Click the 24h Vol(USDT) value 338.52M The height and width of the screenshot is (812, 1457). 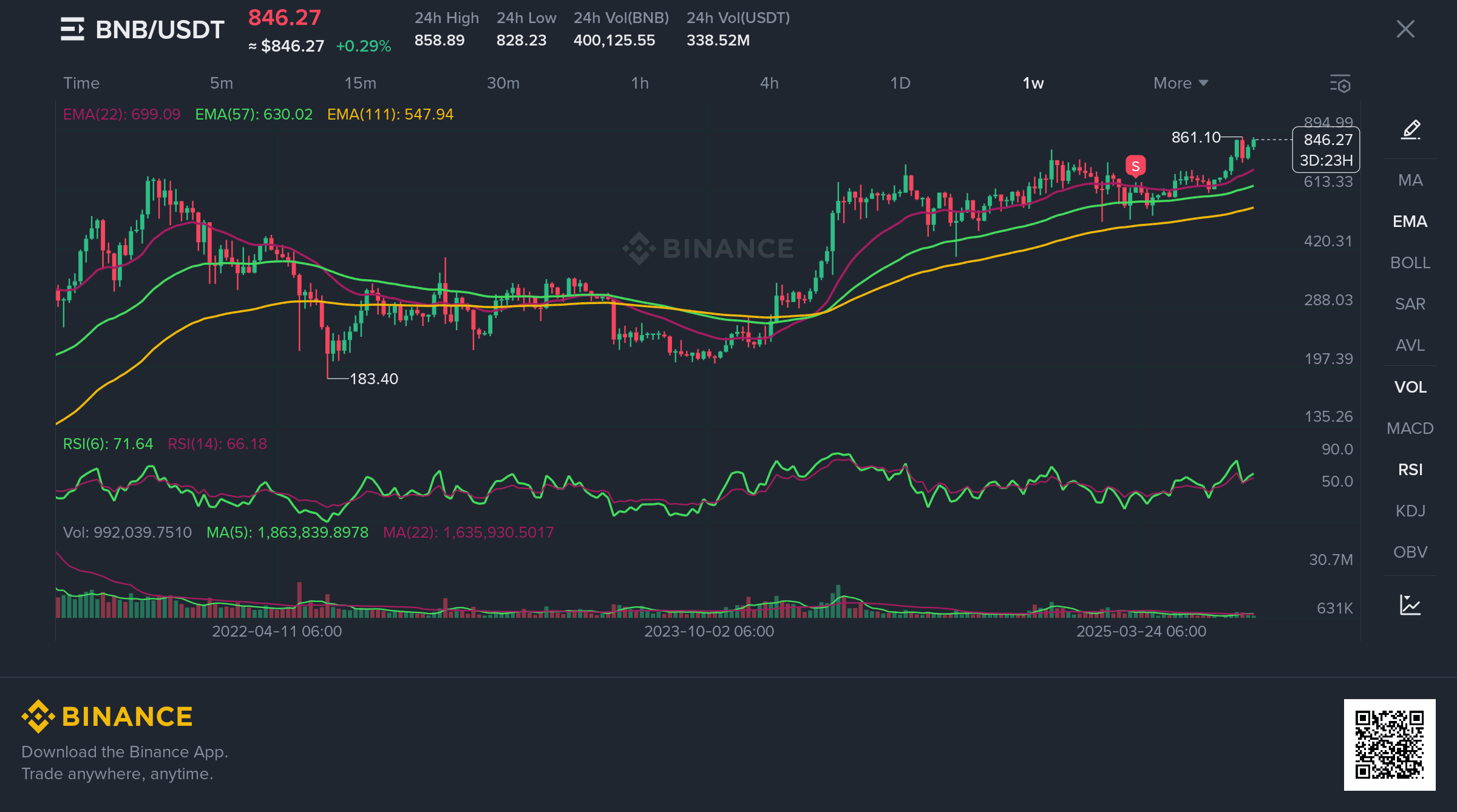[718, 40]
